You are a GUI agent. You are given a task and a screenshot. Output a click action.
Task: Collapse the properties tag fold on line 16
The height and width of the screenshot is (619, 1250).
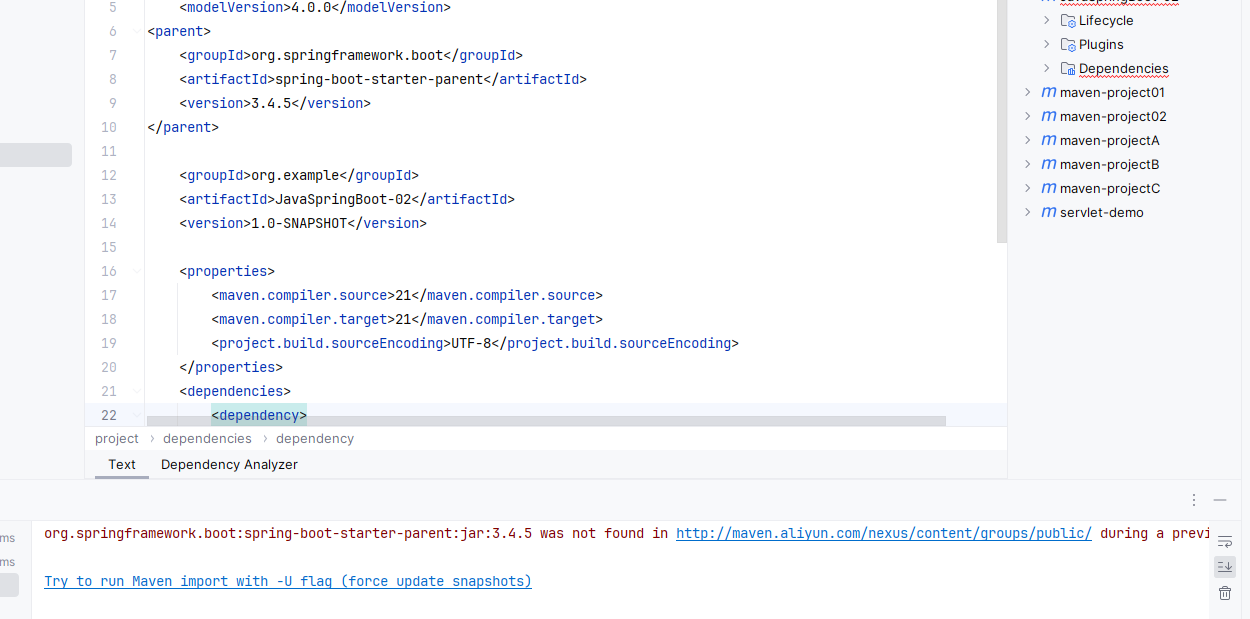[136, 271]
